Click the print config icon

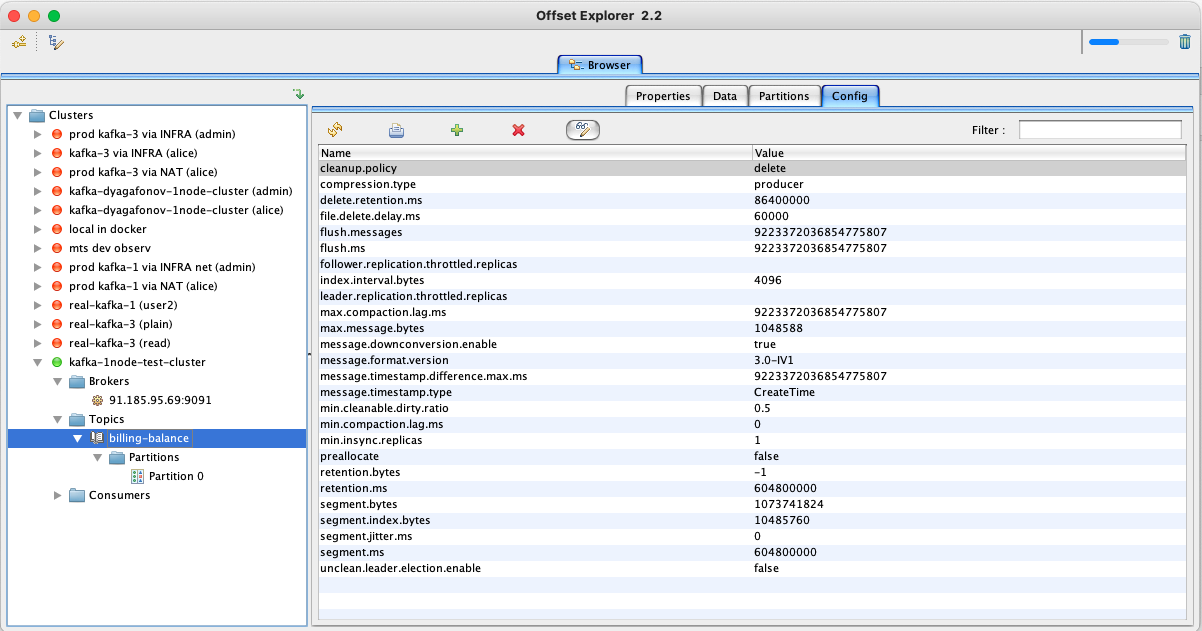396,130
